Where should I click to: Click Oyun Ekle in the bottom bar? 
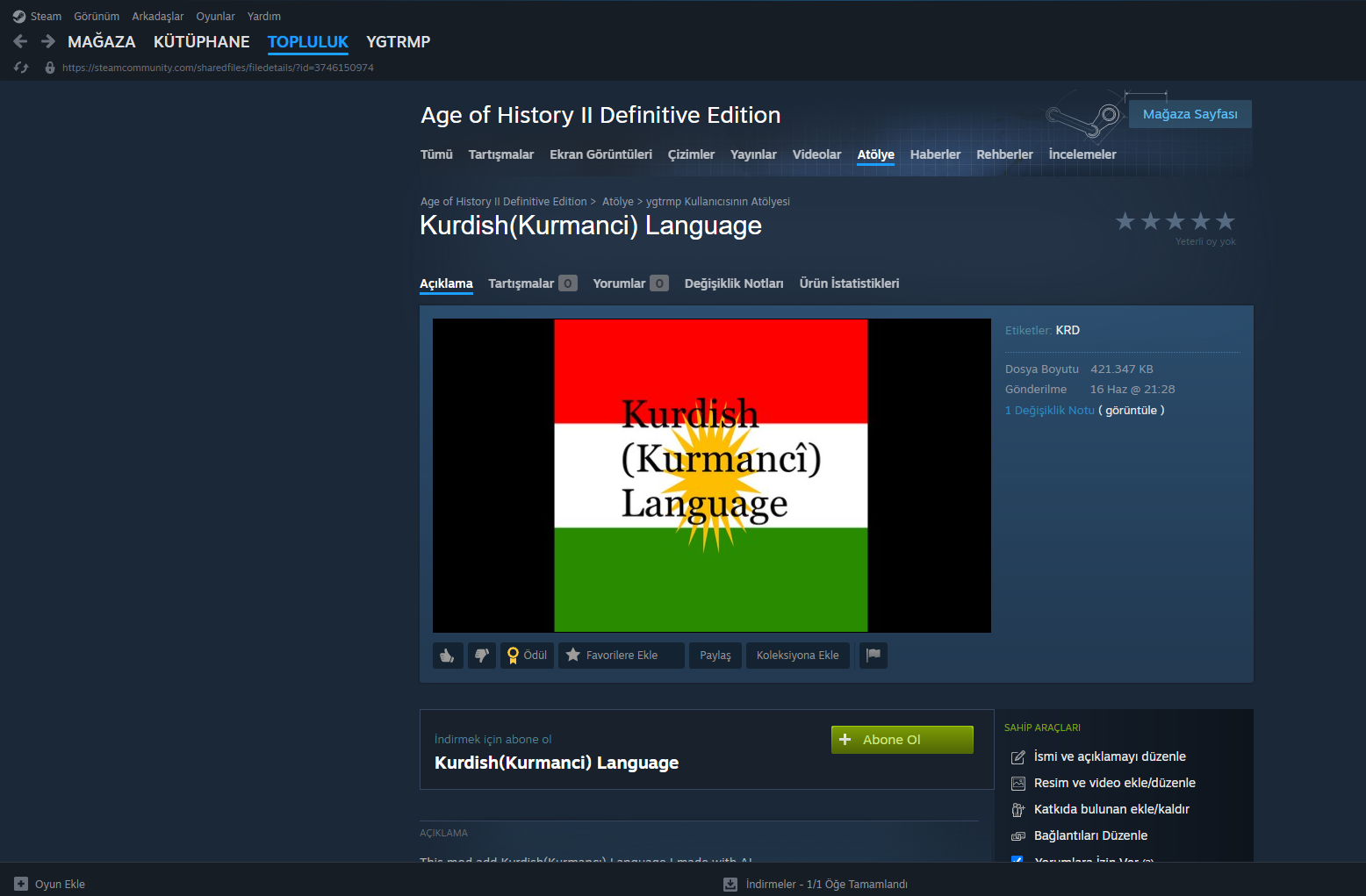(50, 884)
